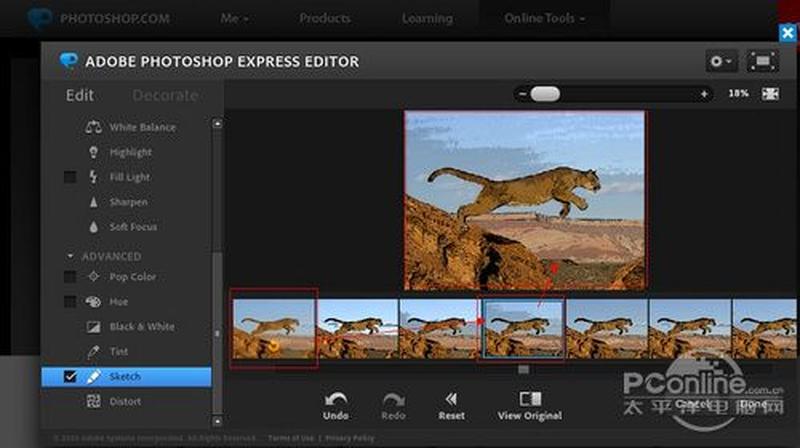Open the Online Tools dropdown
Screen dimensions: 800x448
coord(544,18)
